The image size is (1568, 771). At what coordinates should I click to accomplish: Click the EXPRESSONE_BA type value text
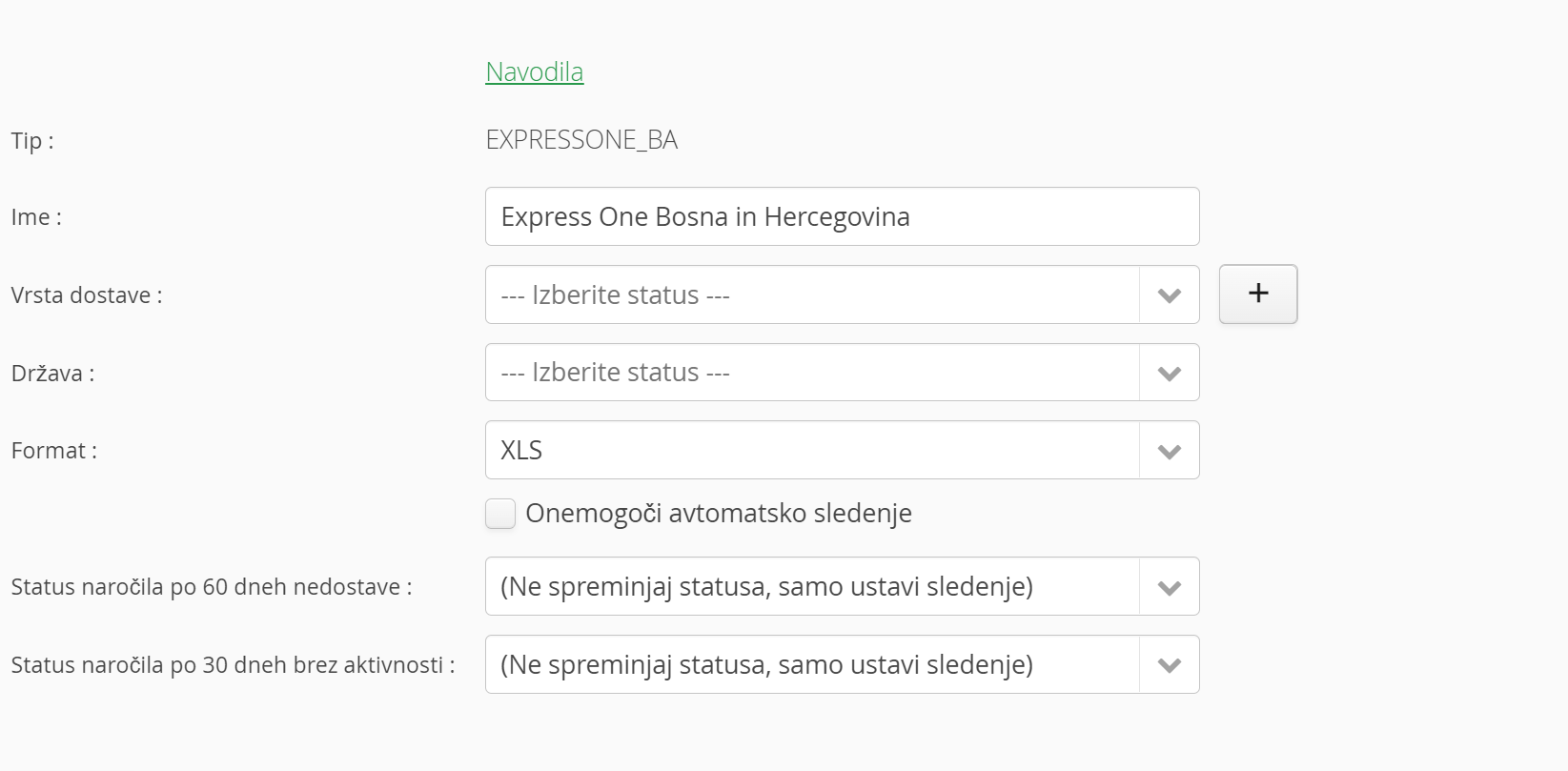pos(581,140)
